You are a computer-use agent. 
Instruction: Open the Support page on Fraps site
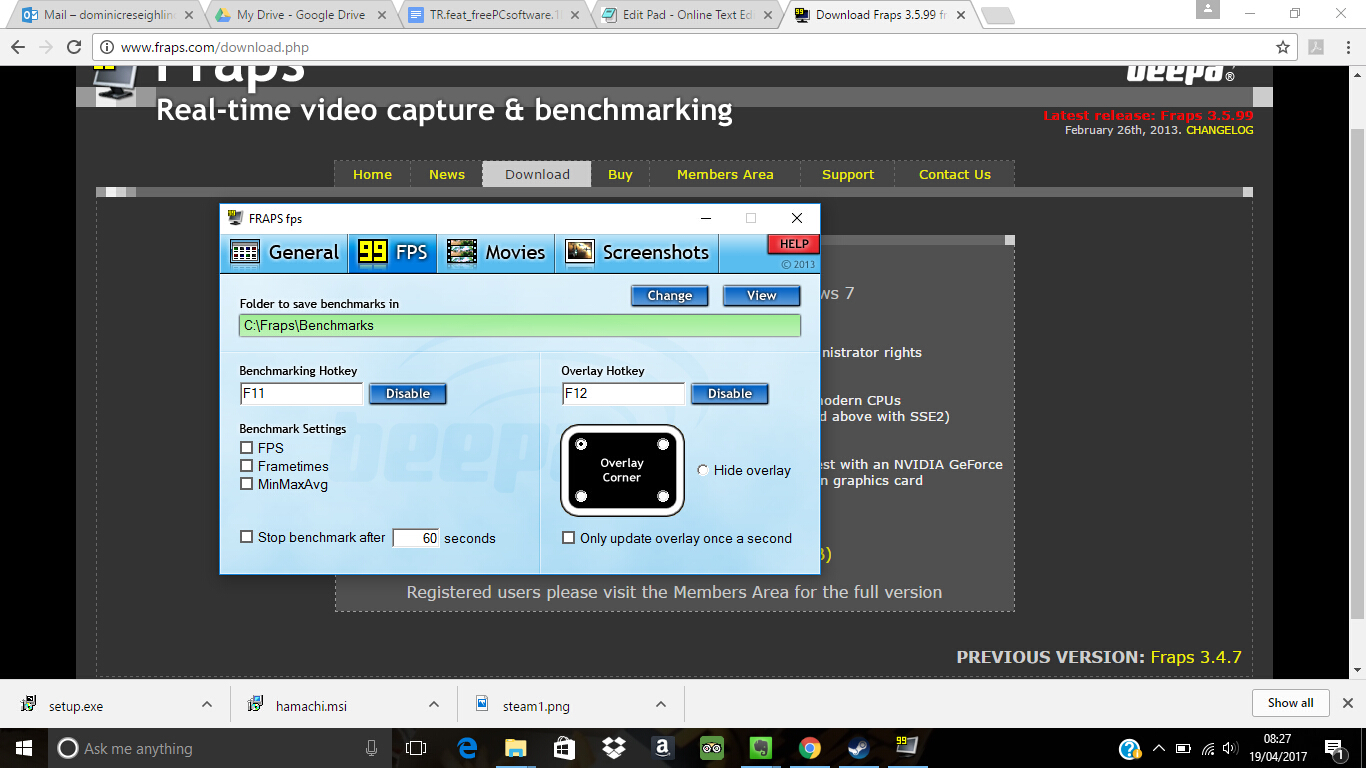coord(848,174)
